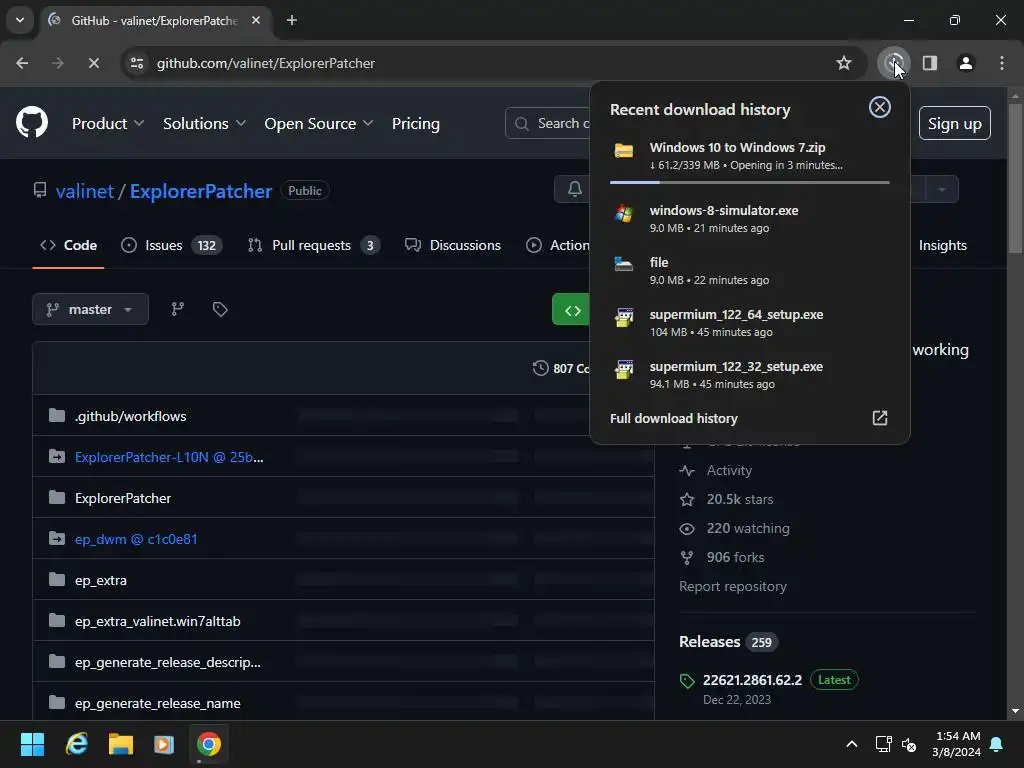Launch Internet Explorer from taskbar

[77, 744]
